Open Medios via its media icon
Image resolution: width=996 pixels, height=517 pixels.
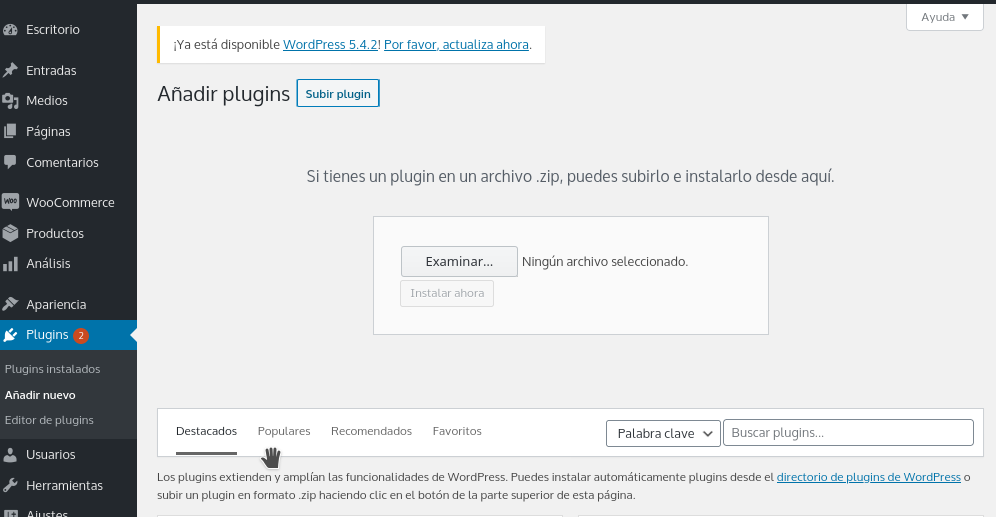click(x=10, y=101)
